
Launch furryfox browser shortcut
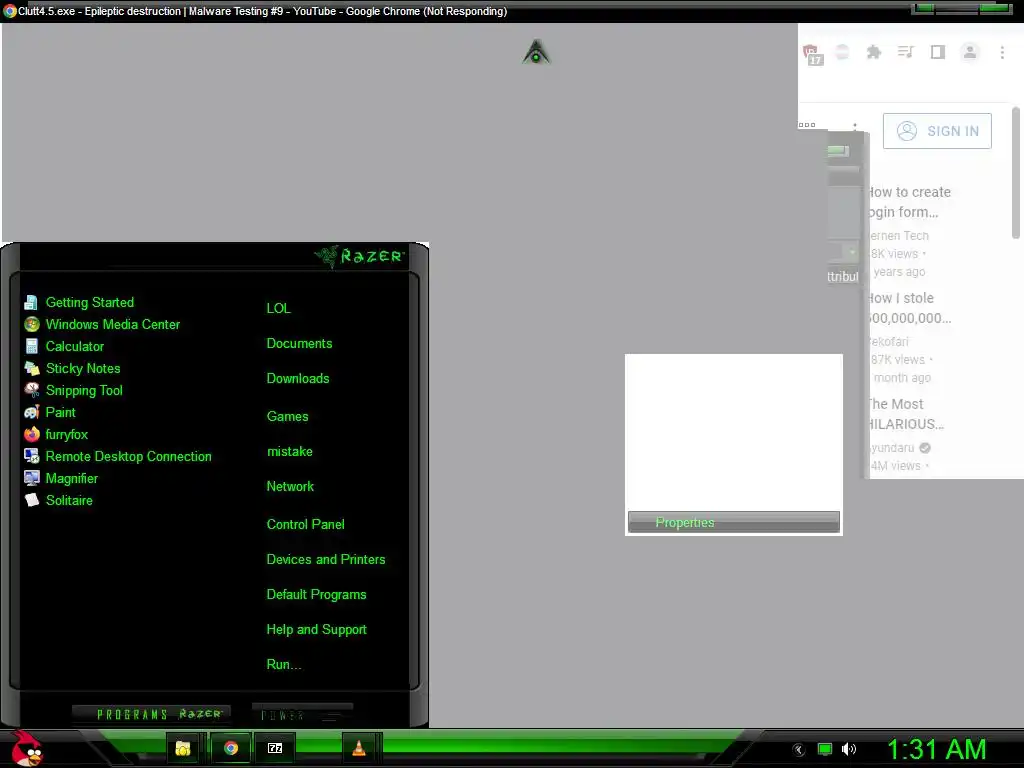56,434
